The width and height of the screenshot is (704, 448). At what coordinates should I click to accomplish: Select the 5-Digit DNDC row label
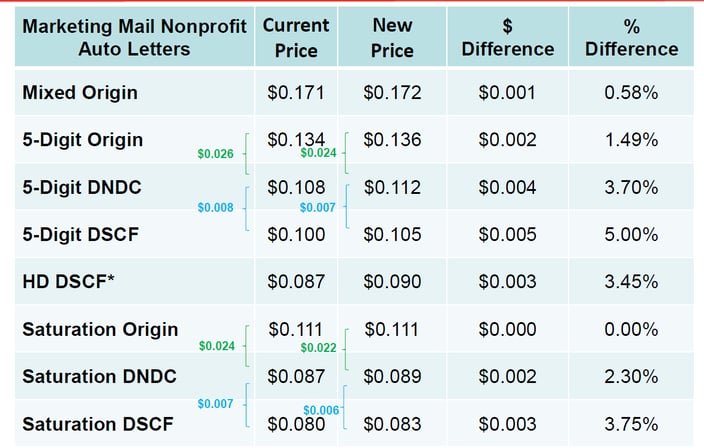click(80, 187)
